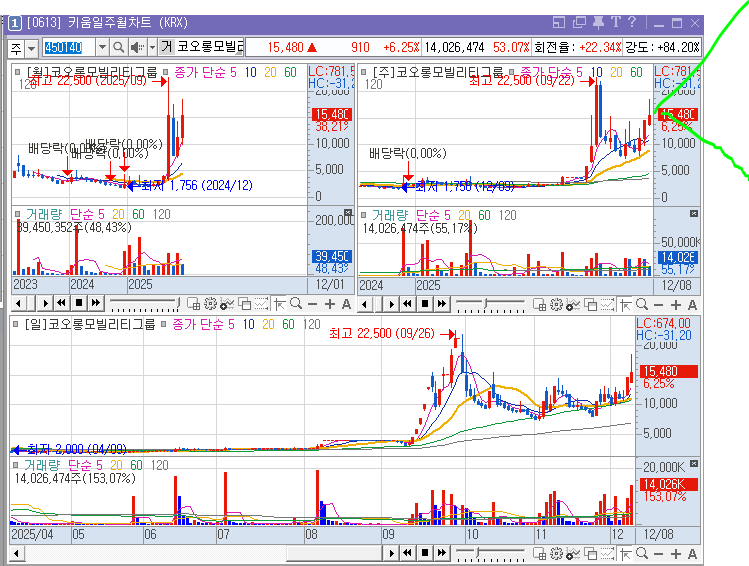Screen dimensions: 749x566
Task: Zoom out monthly chart with minus icon
Action: [312, 304]
